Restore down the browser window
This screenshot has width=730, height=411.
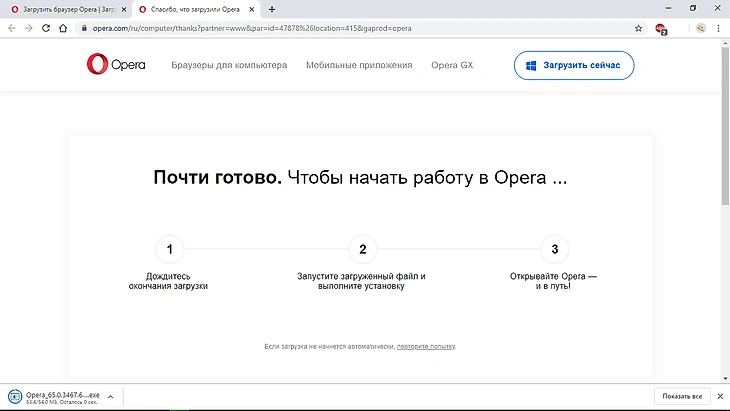[693, 8]
